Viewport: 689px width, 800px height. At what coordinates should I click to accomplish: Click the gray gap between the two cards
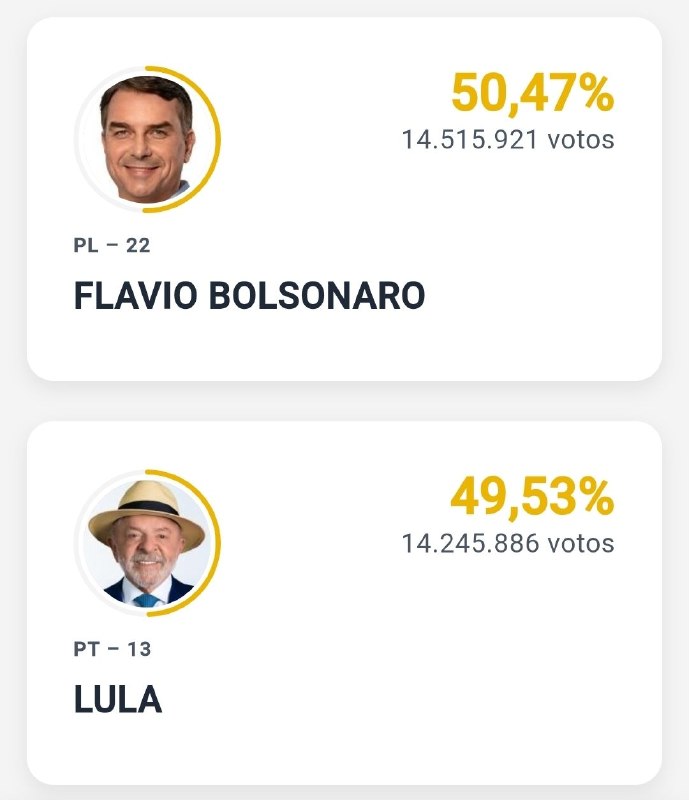pyautogui.click(x=344, y=401)
